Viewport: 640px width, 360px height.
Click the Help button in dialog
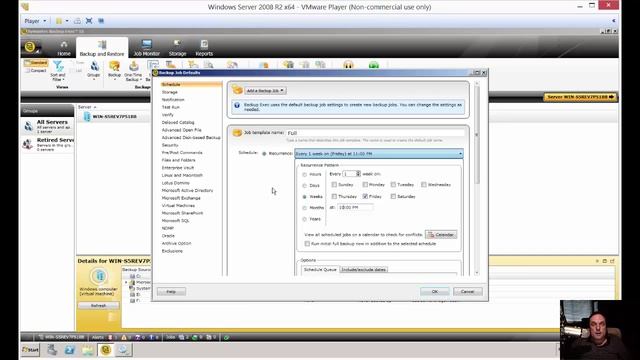pyautogui.click(x=171, y=291)
